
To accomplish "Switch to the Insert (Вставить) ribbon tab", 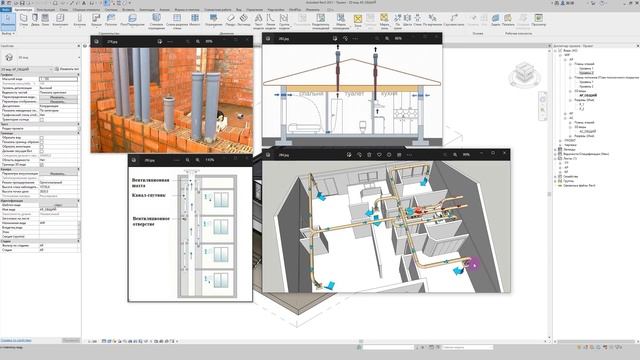I will pyautogui.click(x=128, y=9).
